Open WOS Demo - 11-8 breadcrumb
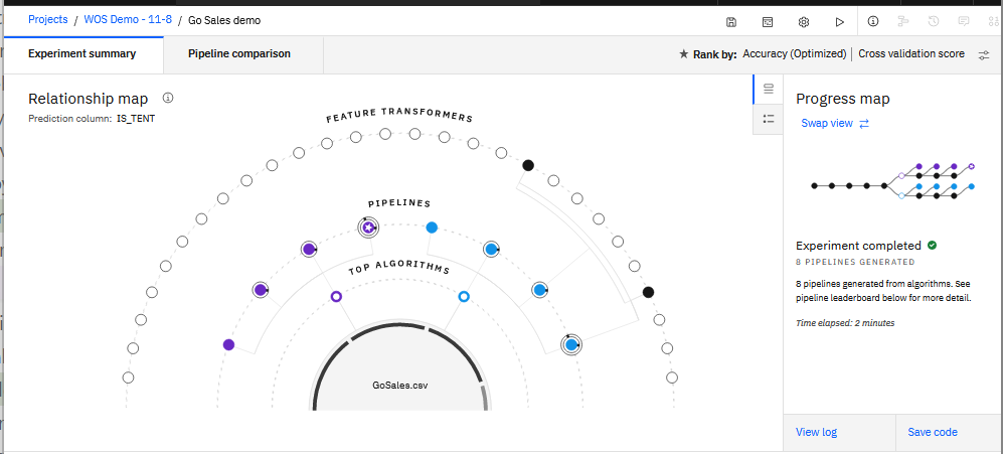The height and width of the screenshot is (454, 1003). click(127, 20)
